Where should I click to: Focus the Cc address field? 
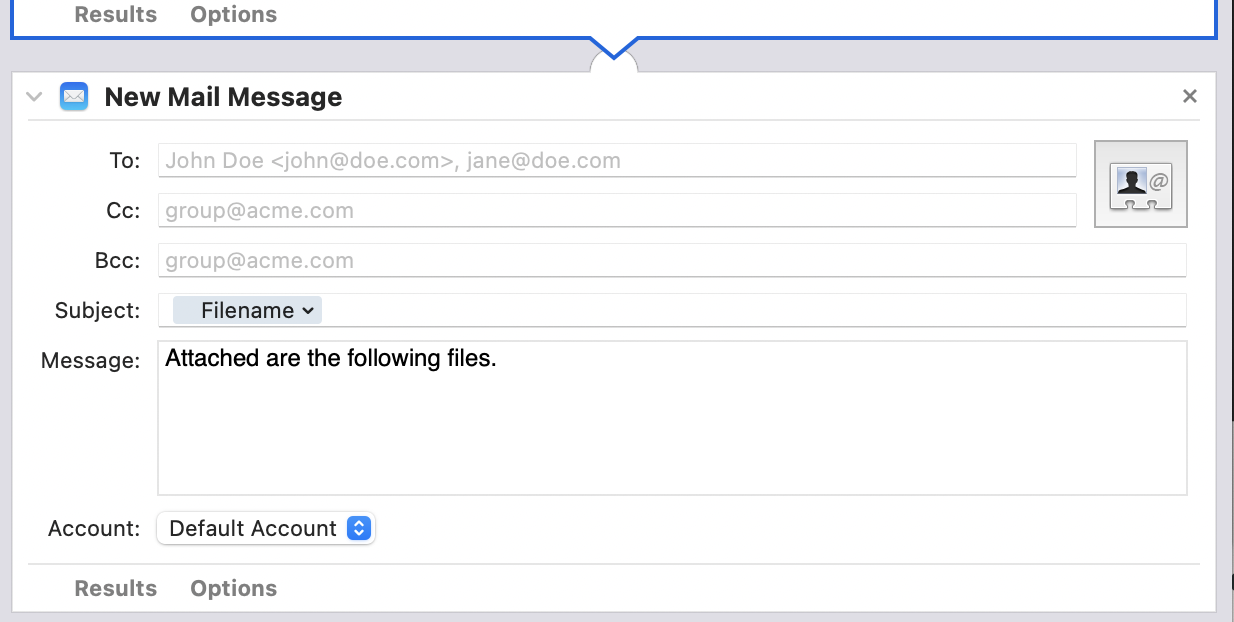pyautogui.click(x=616, y=211)
